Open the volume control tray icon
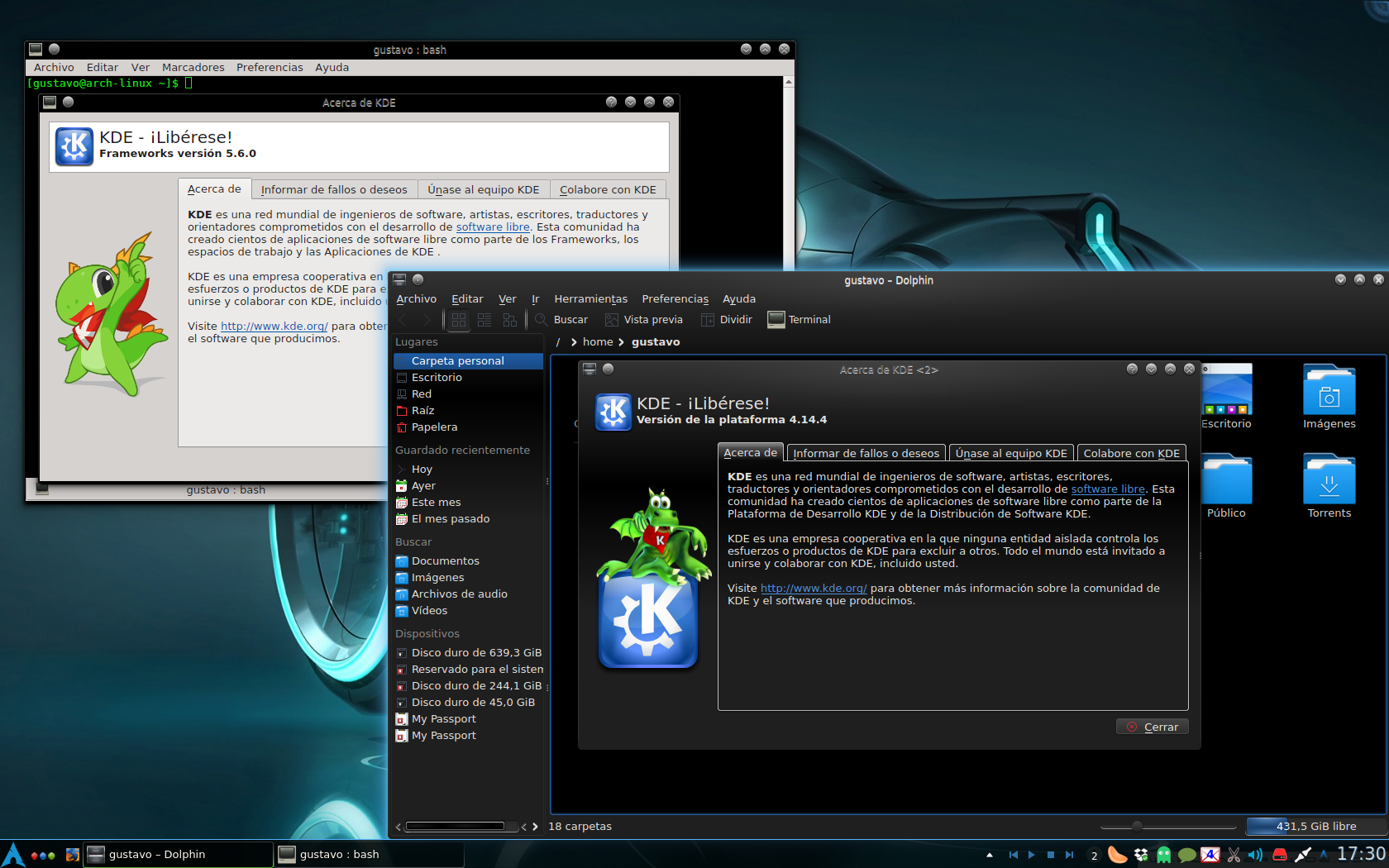Image resolution: width=1389 pixels, height=868 pixels. pyautogui.click(x=1255, y=855)
